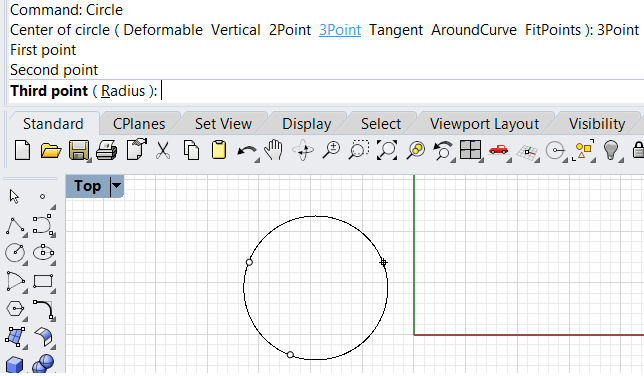Select the arrow pointer tool in sidebar
Image resolution: width=644 pixels, height=376 pixels.
tap(14, 196)
